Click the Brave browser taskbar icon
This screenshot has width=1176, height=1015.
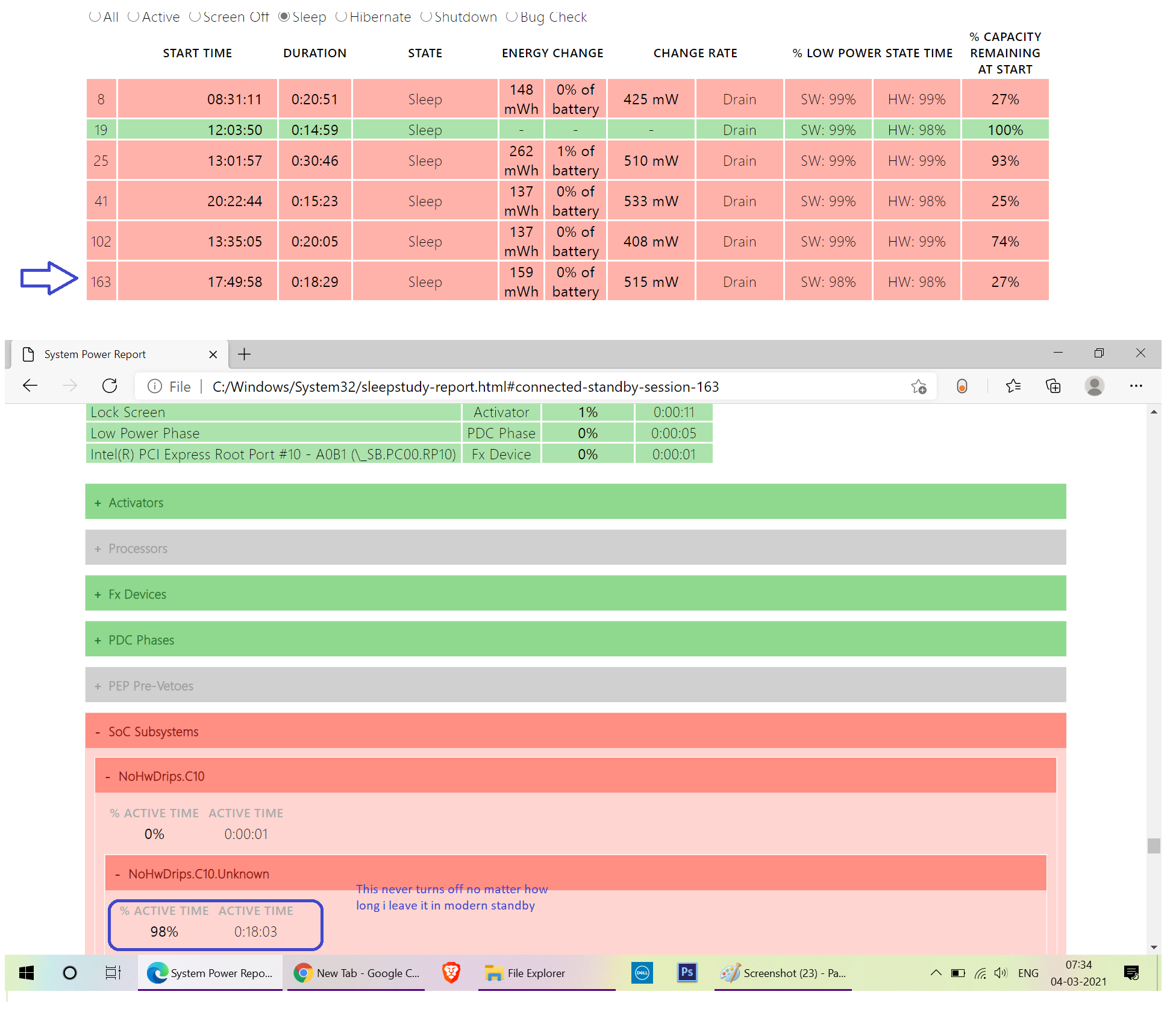pos(451,972)
